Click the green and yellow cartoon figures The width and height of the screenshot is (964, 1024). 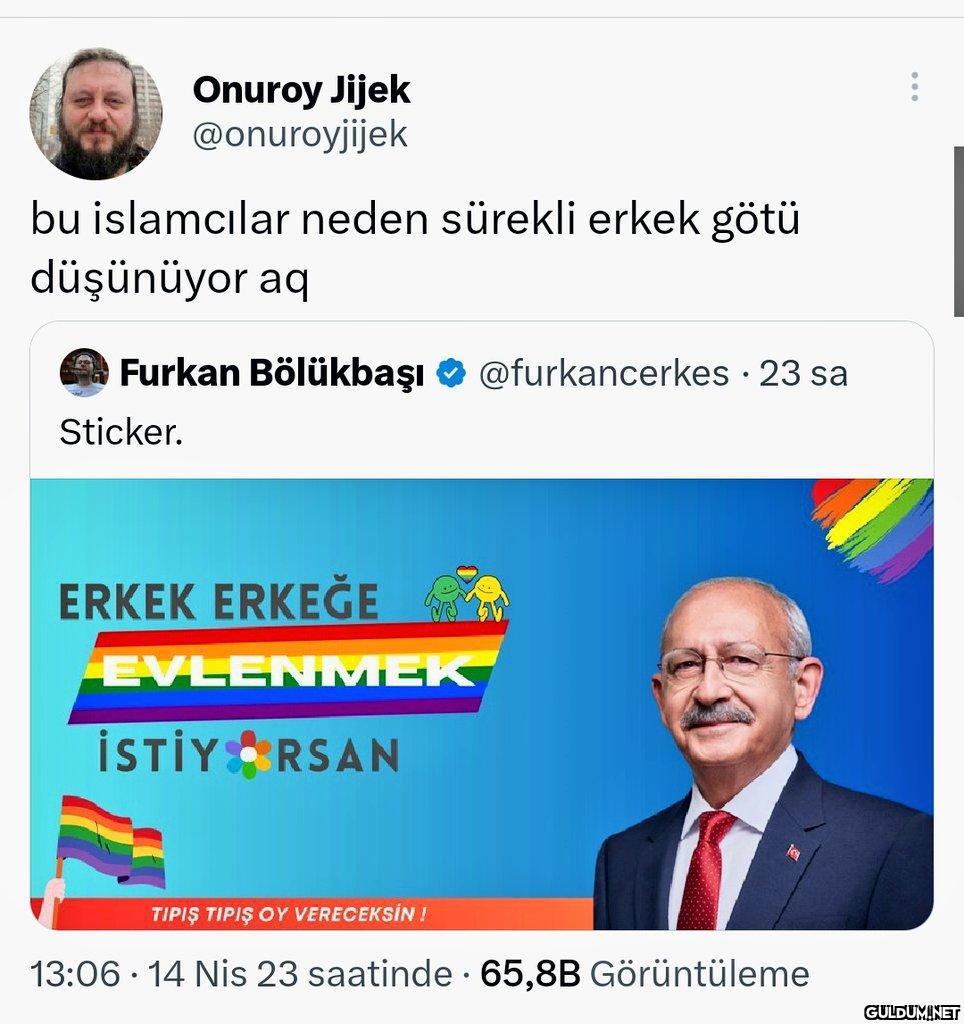467,593
